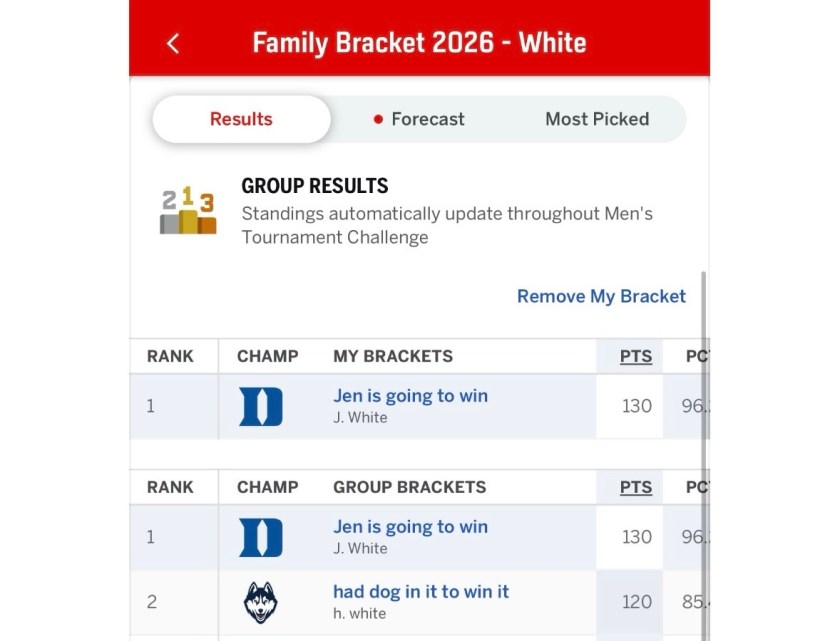Open Jen's bracket under My Brackets
The width and height of the screenshot is (840, 641).
tap(410, 396)
